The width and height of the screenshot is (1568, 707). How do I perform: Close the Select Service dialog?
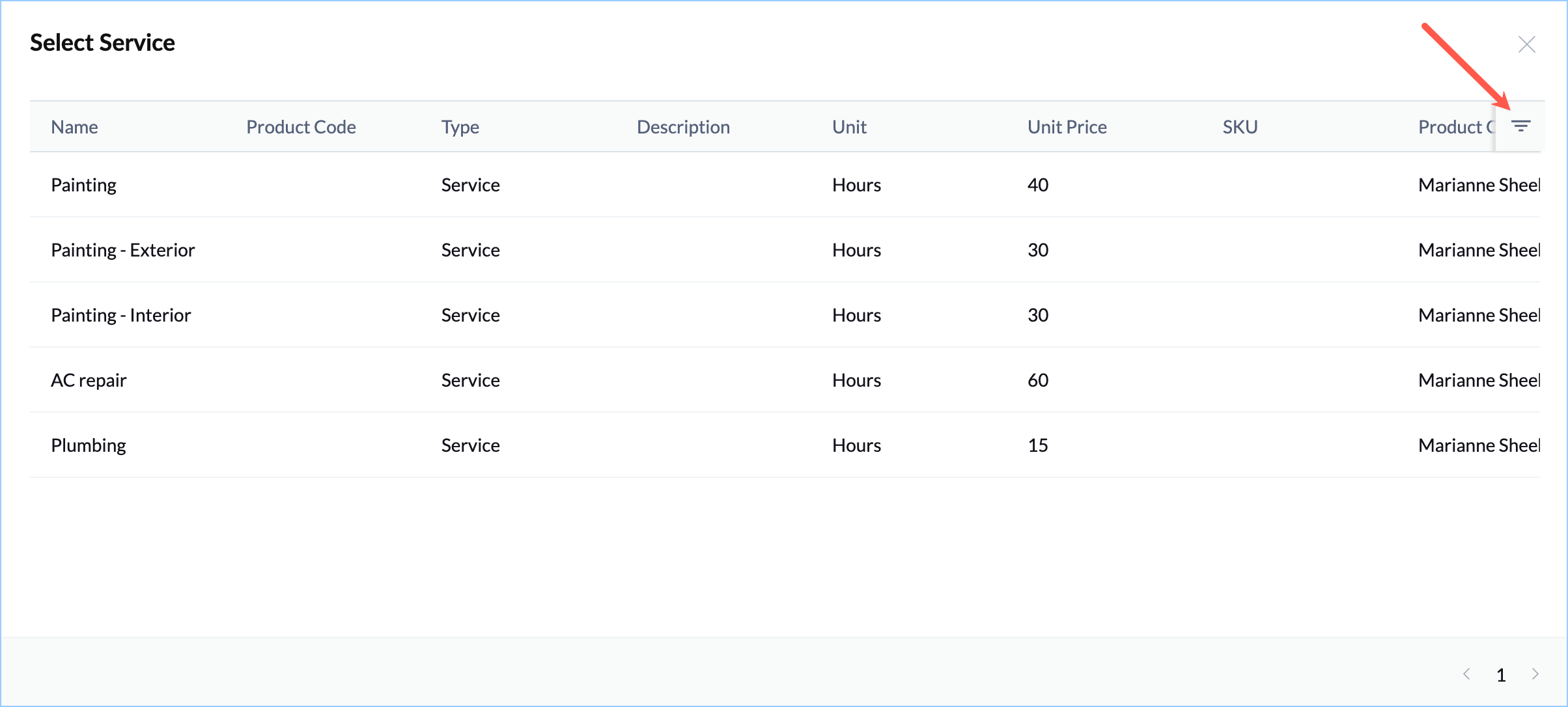pos(1526,44)
